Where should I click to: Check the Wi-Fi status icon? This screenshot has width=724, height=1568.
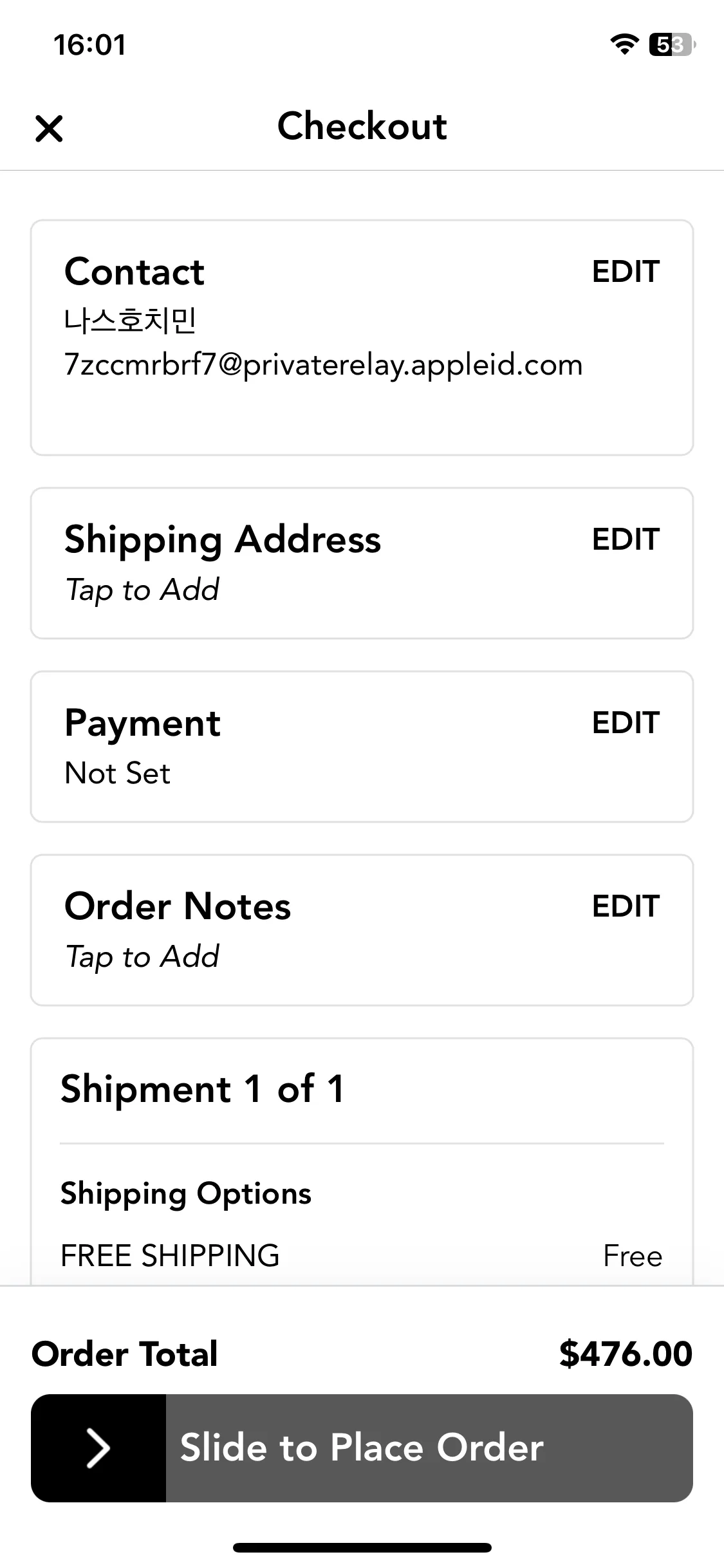[x=624, y=44]
